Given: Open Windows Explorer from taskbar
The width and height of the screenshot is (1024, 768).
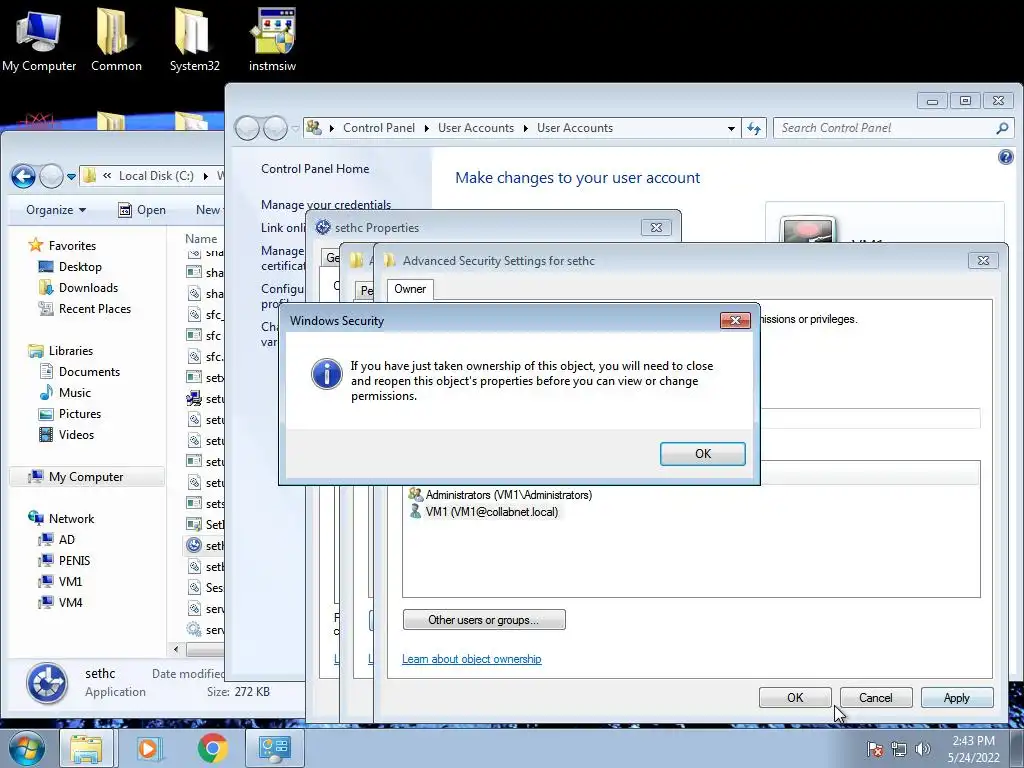Looking at the screenshot, I should pyautogui.click(x=86, y=748).
